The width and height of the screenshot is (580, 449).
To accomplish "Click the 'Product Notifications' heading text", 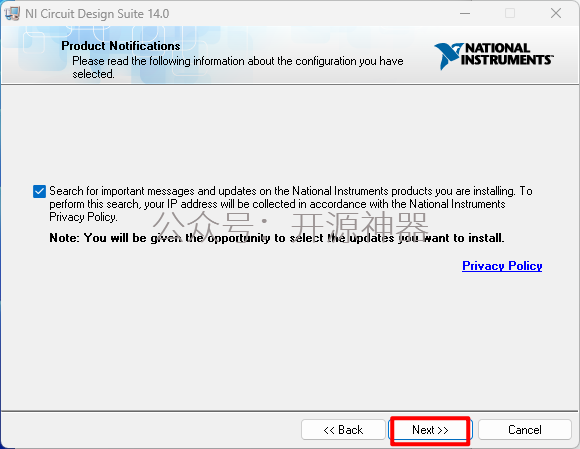I will [x=121, y=46].
